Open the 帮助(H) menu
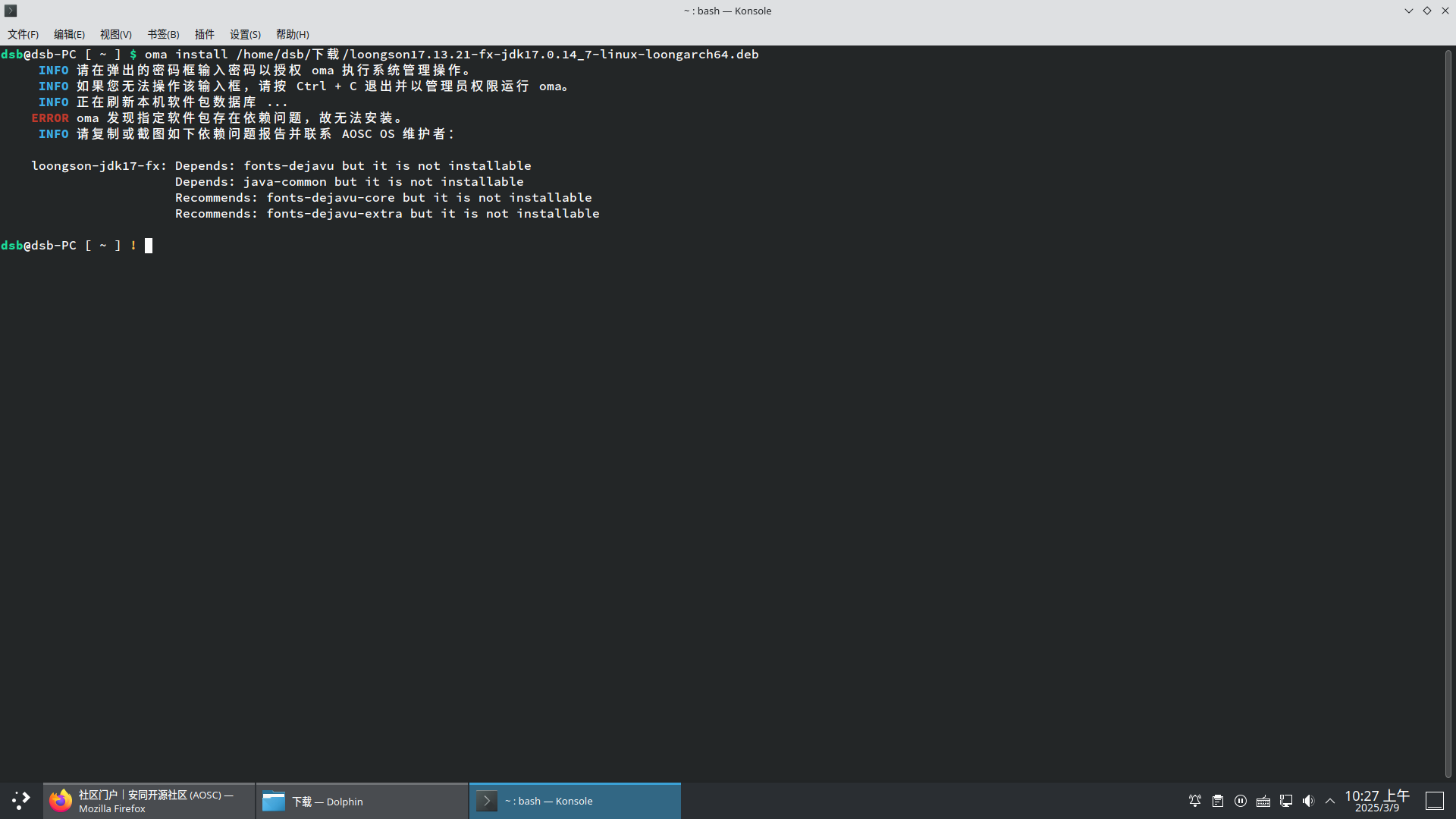 coord(293,34)
